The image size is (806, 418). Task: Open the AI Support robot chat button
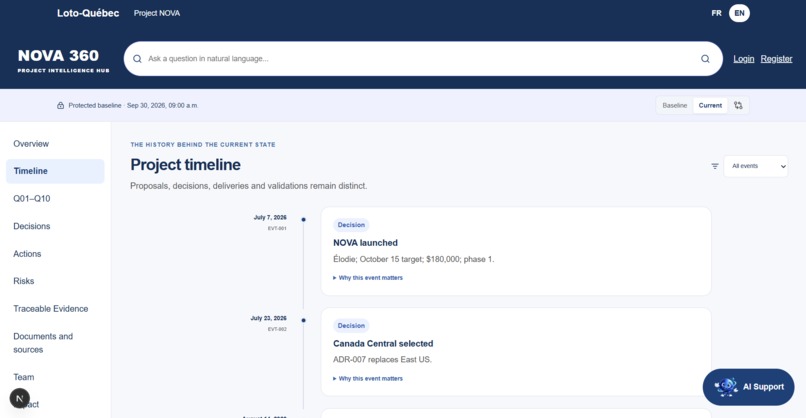click(748, 387)
